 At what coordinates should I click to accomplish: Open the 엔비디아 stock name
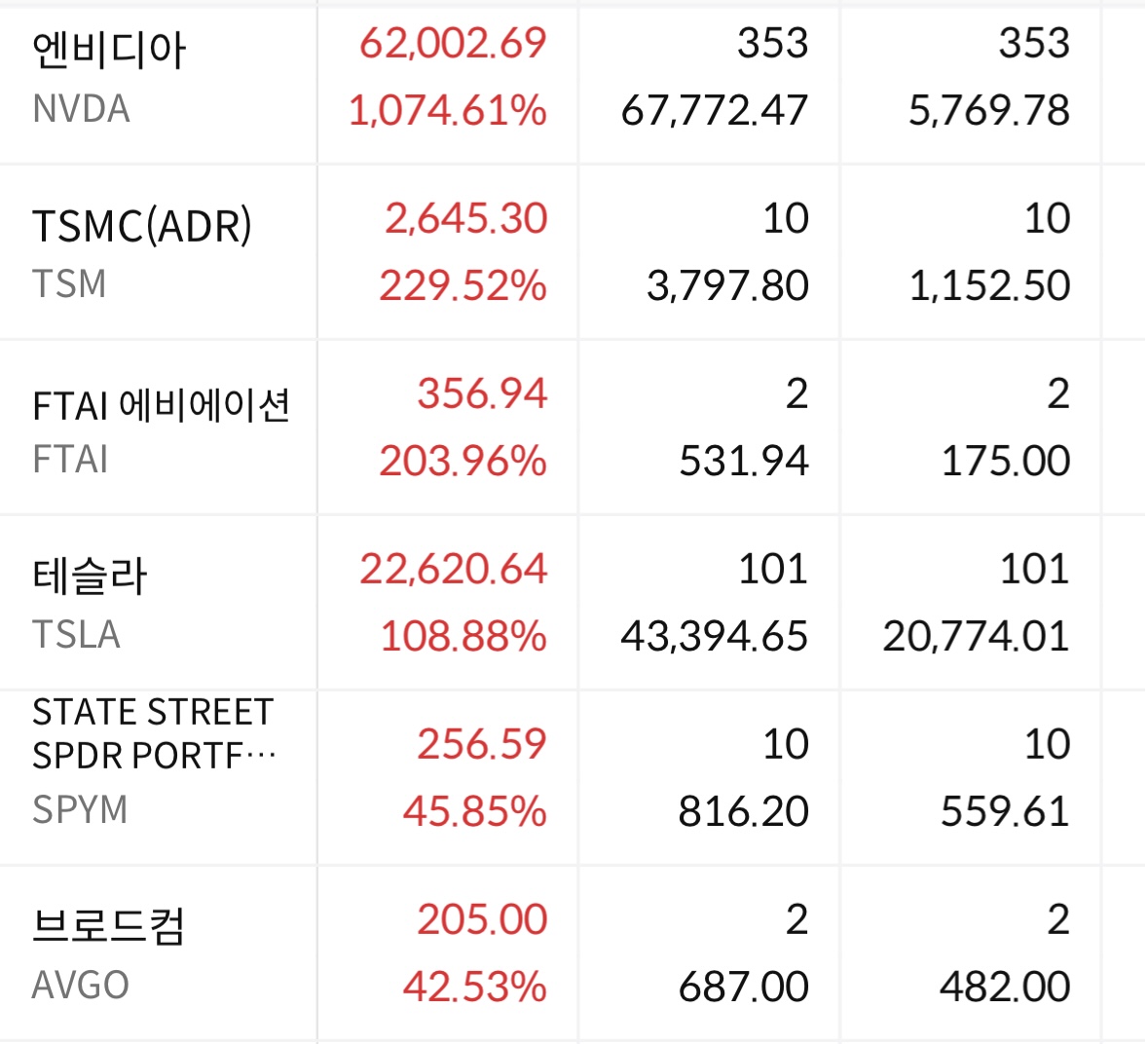click(x=108, y=50)
